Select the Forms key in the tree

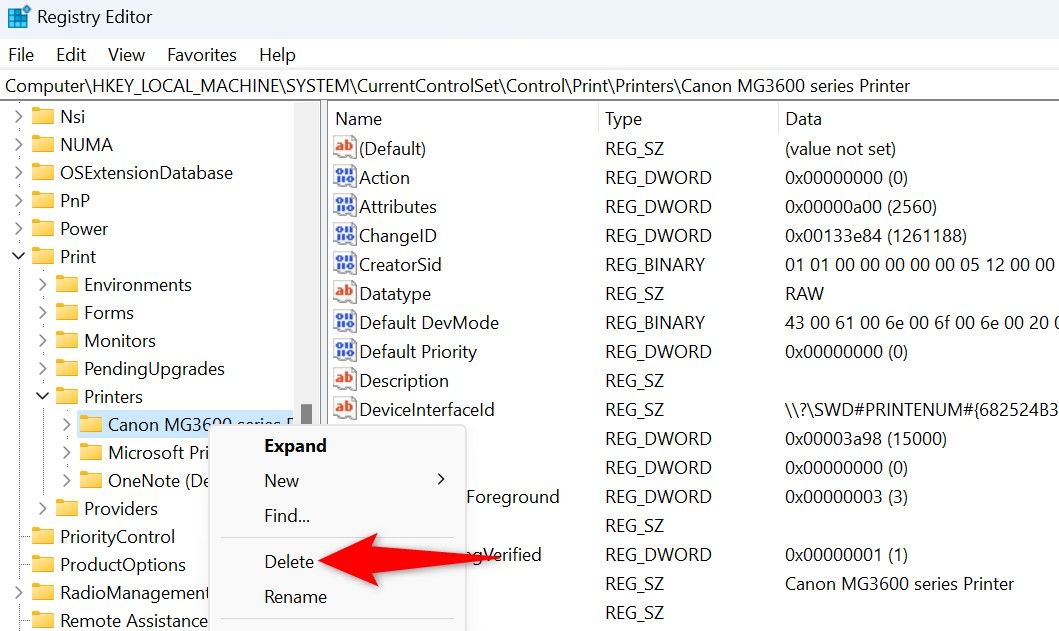click(109, 313)
